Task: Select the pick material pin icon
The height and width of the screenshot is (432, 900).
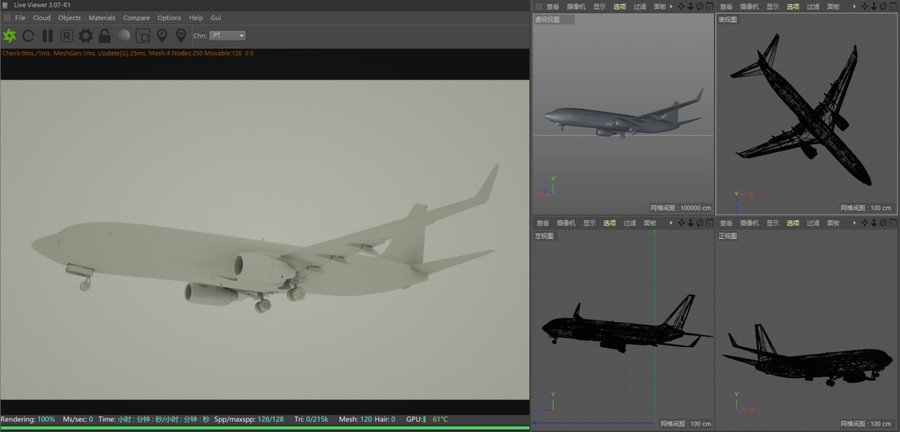Action: tap(181, 36)
